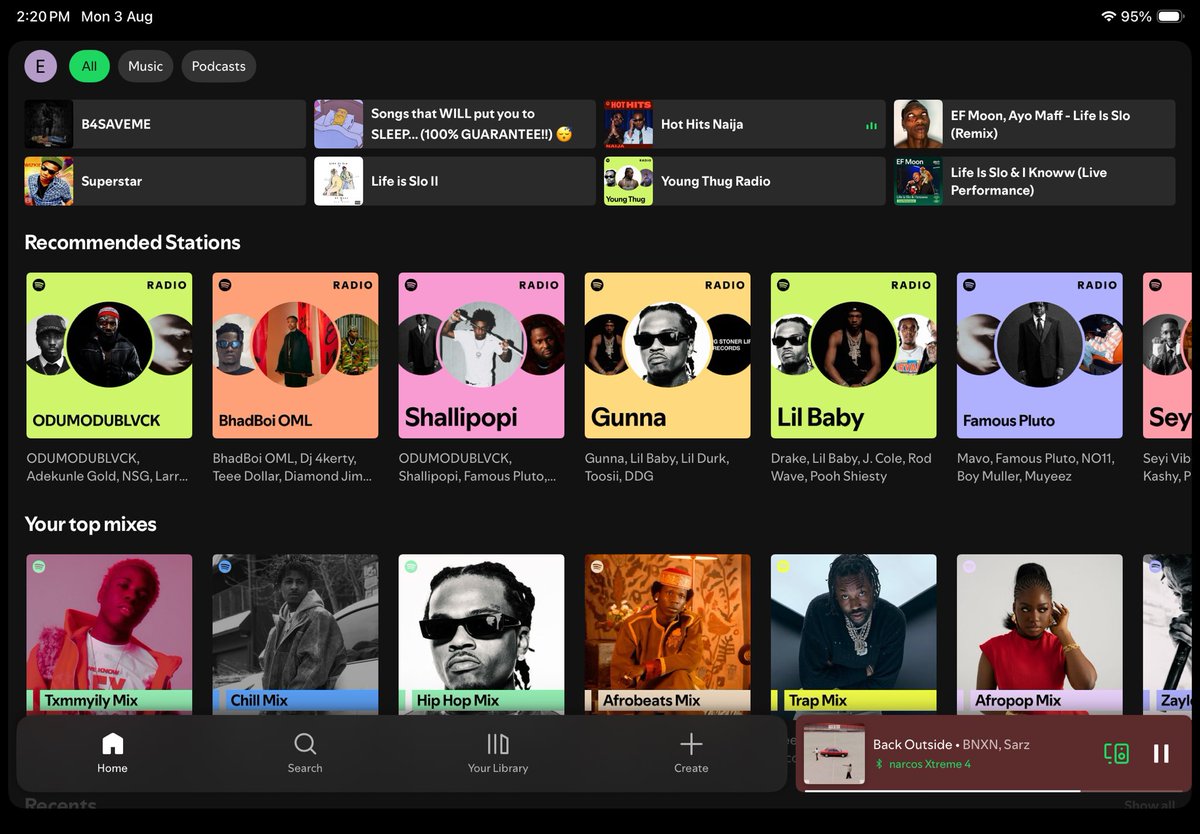Image resolution: width=1200 pixels, height=834 pixels.
Task: Click artist text Mavo, Famous Pluto, NO11
Action: click(x=1035, y=467)
